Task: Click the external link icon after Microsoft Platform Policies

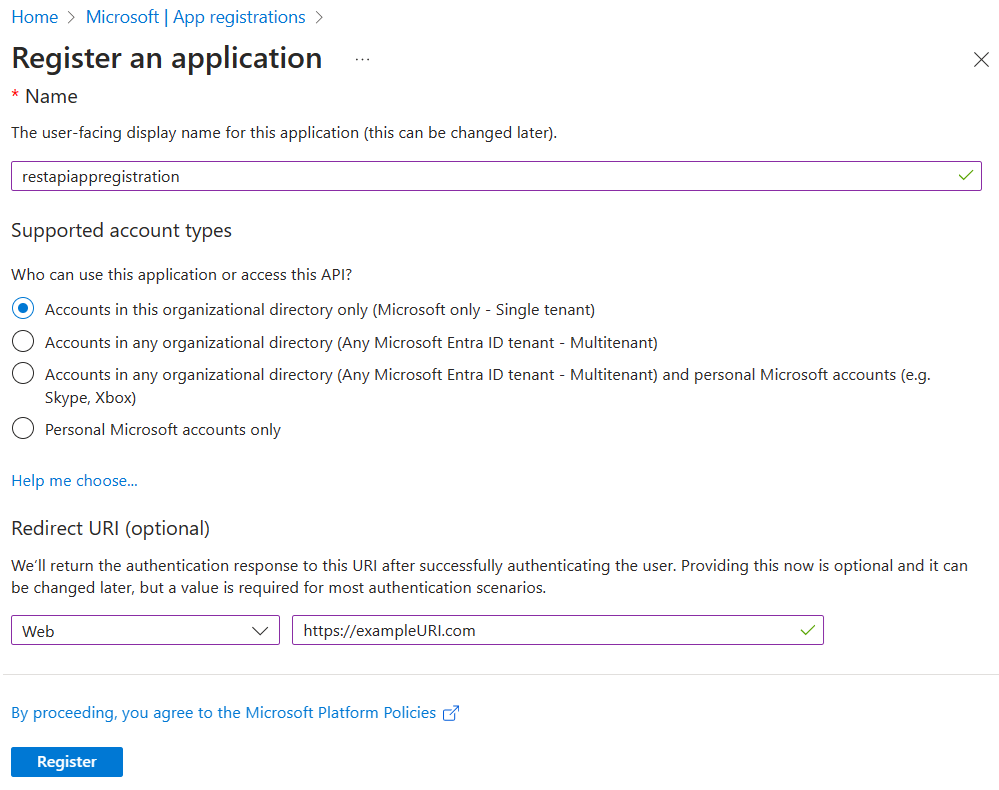Action: [x=451, y=712]
